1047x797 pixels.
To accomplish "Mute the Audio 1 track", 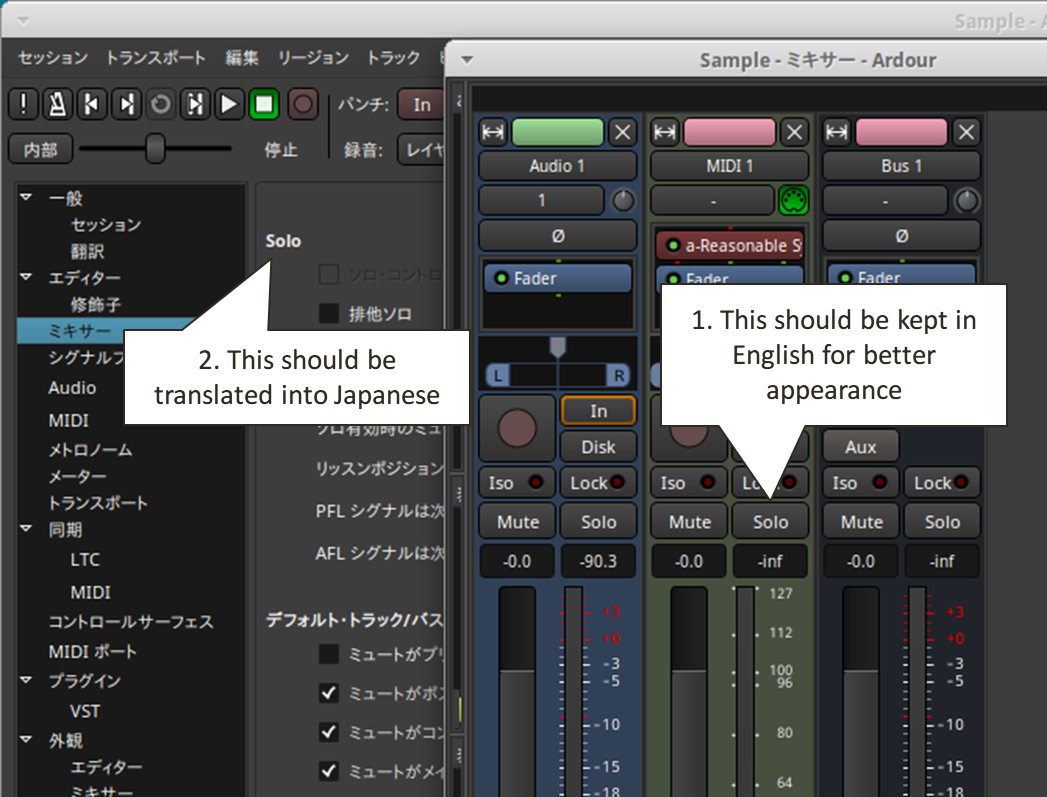I will [517, 522].
